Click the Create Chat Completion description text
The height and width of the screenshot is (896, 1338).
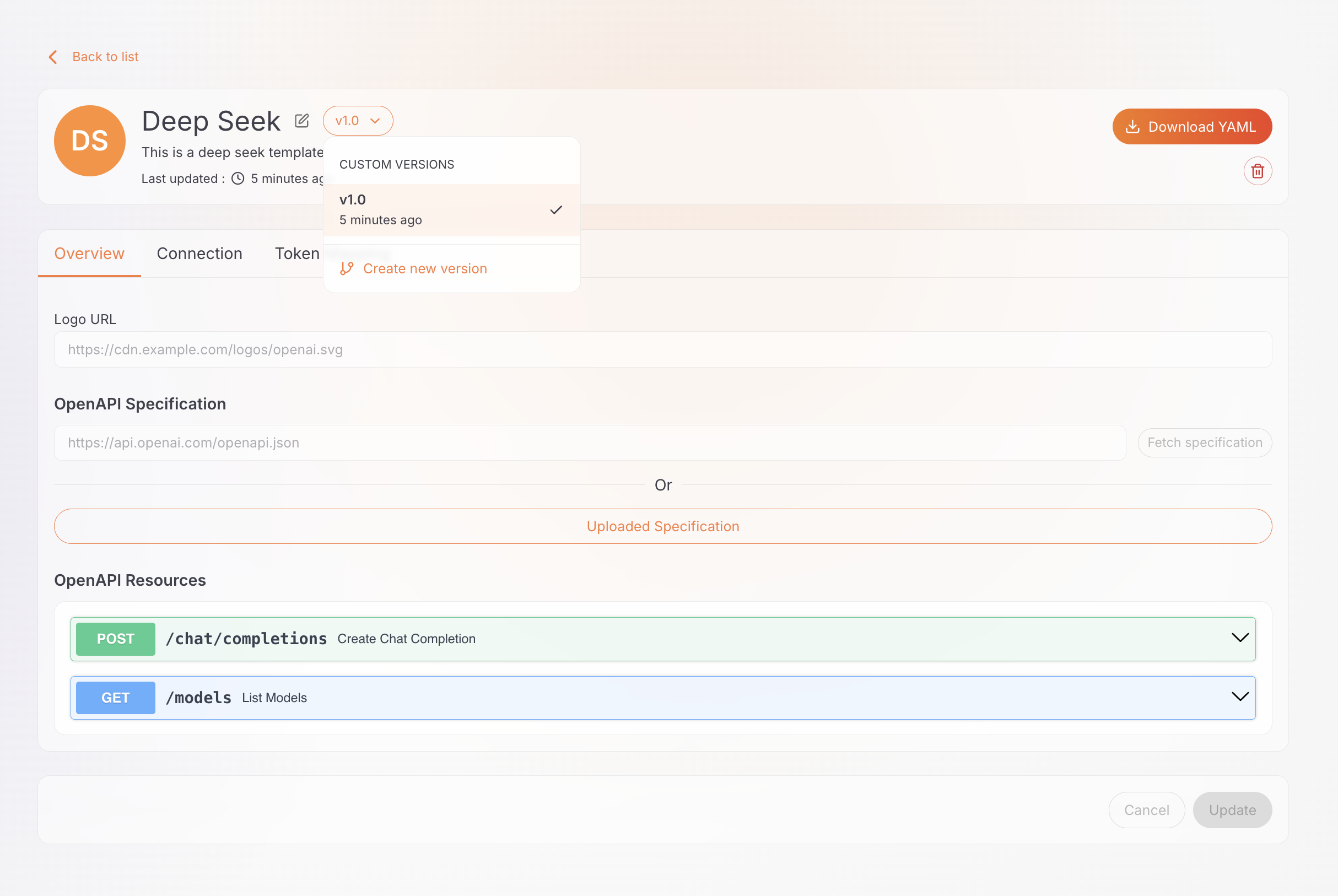(406, 639)
